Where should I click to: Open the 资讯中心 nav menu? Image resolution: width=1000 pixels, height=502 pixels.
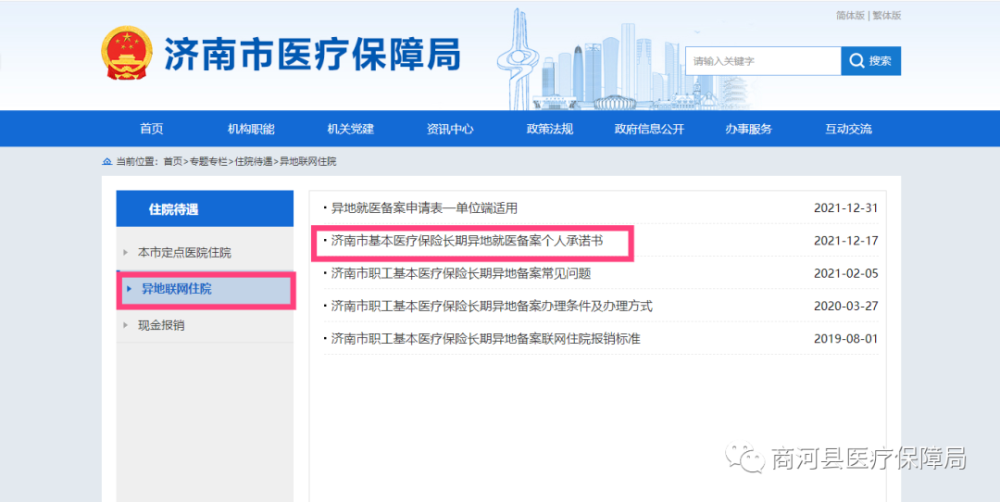coord(450,129)
